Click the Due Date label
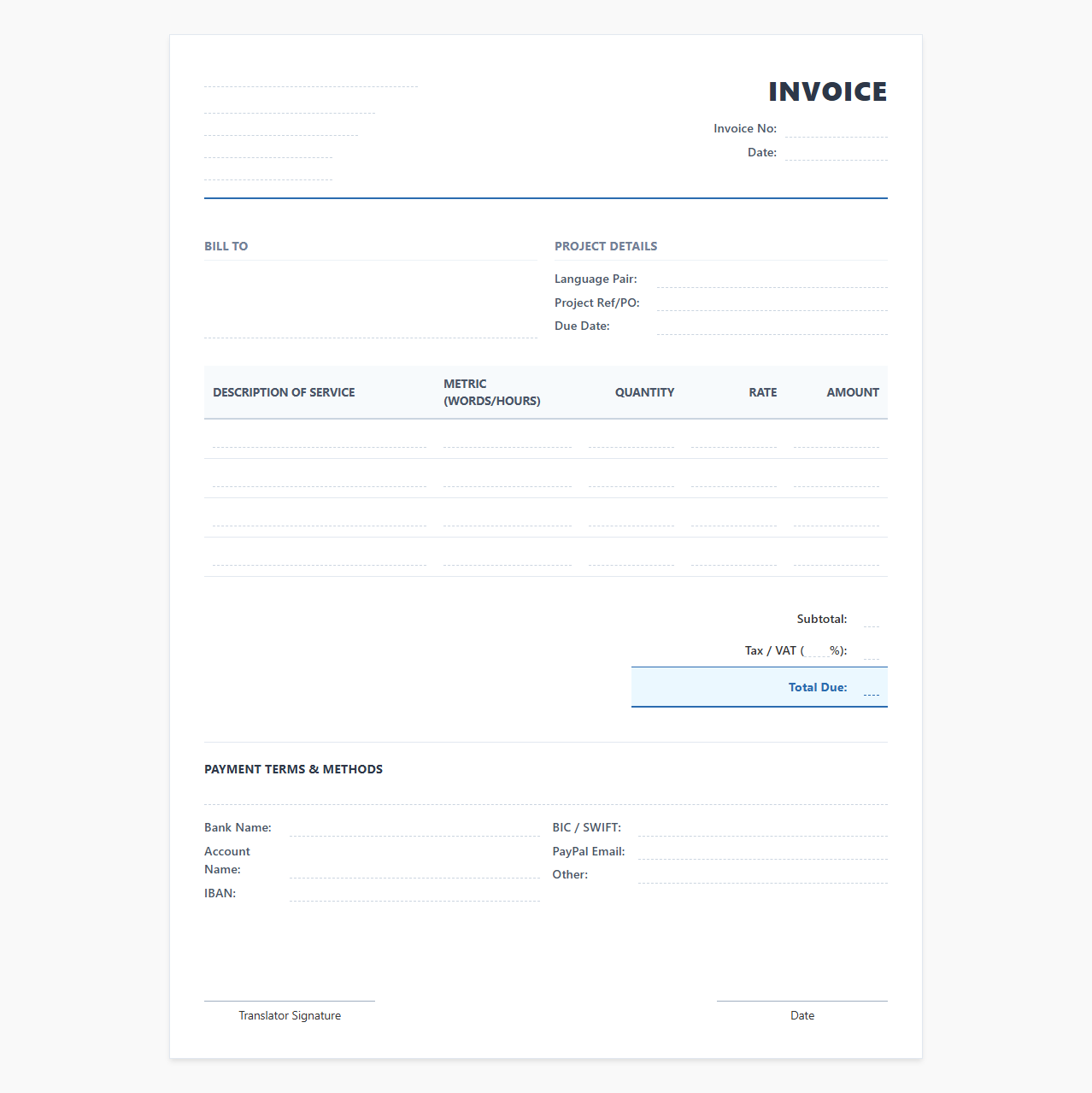The image size is (1092, 1093). pyautogui.click(x=582, y=326)
